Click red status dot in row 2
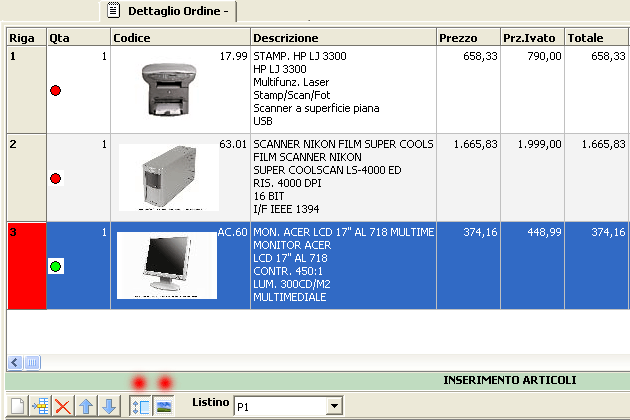Viewport: 630px width, 420px height. click(55, 178)
